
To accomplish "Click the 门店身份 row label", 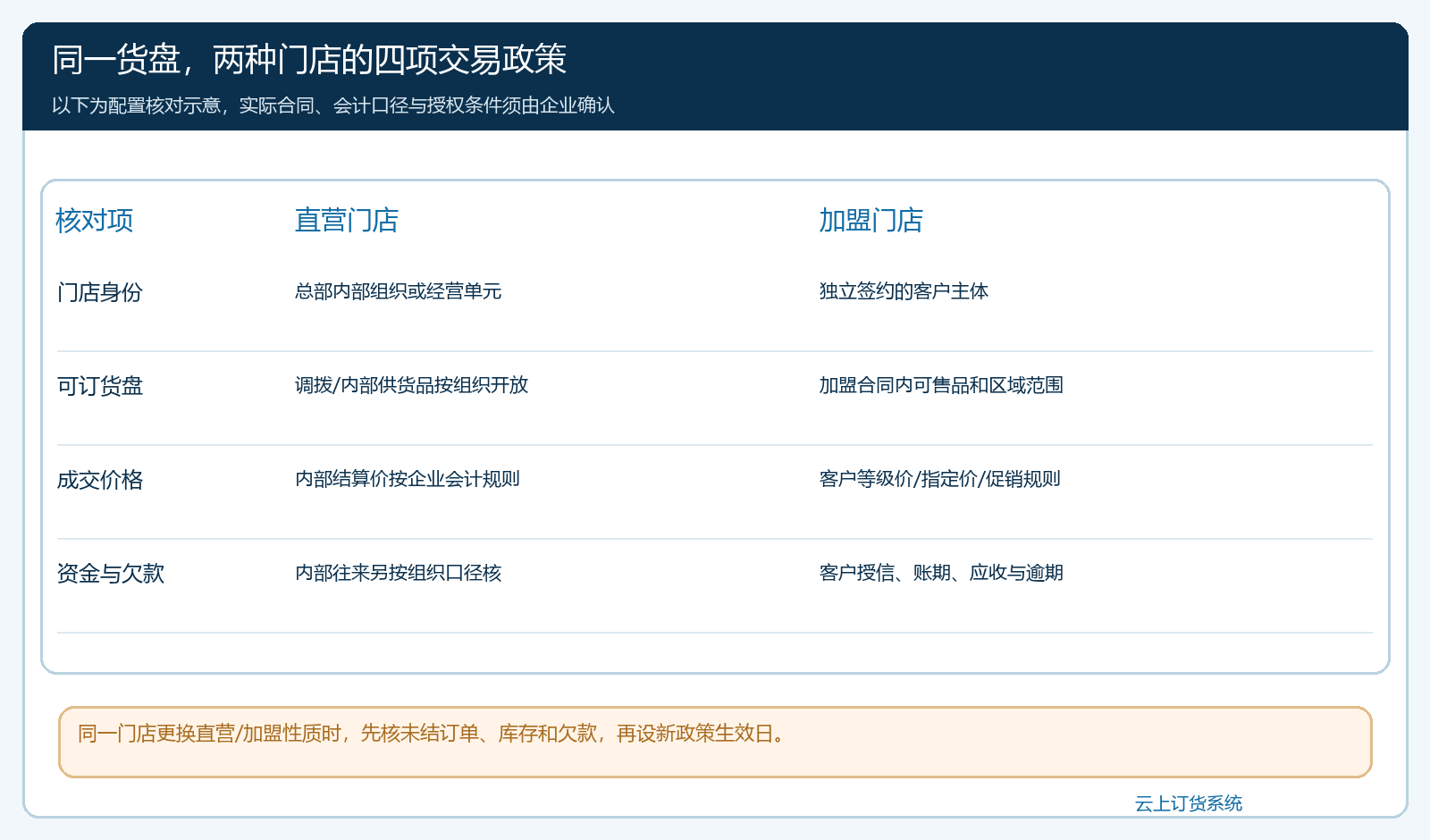I will coord(100,292).
